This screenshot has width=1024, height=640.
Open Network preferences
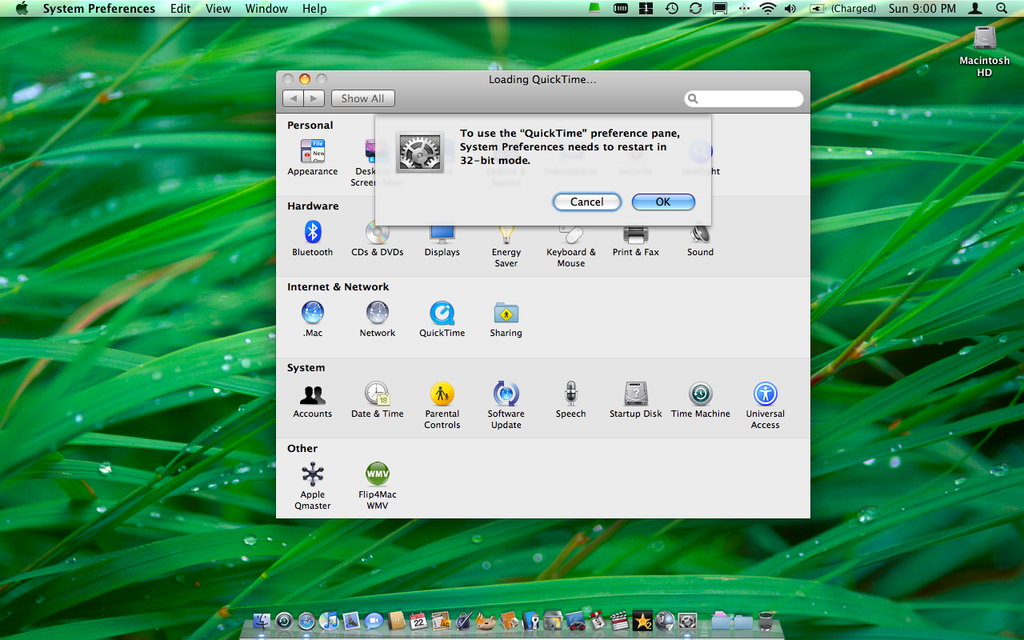pyautogui.click(x=377, y=319)
